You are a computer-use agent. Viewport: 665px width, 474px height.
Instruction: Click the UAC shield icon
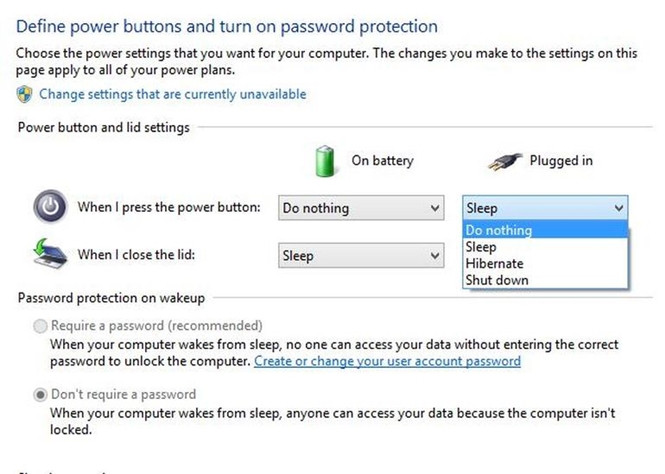click(x=25, y=94)
